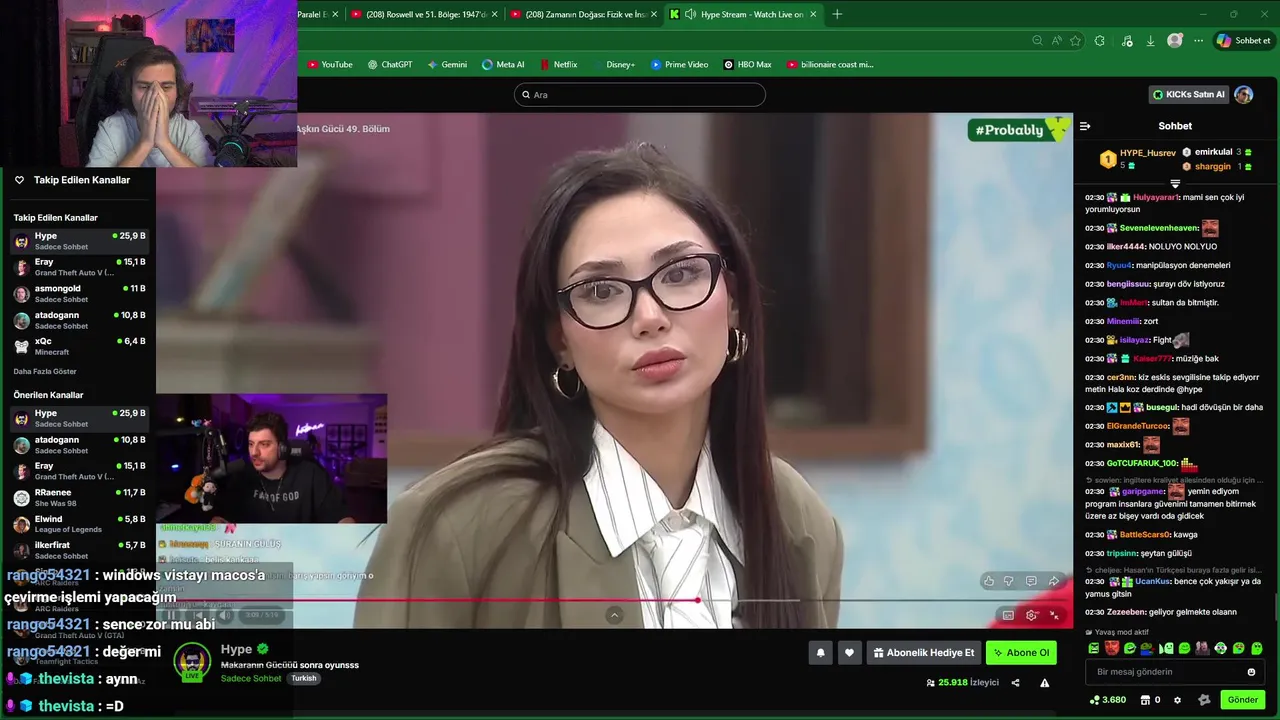This screenshot has height=720, width=1280.
Task: Click the Ara search field
Action: point(640,95)
